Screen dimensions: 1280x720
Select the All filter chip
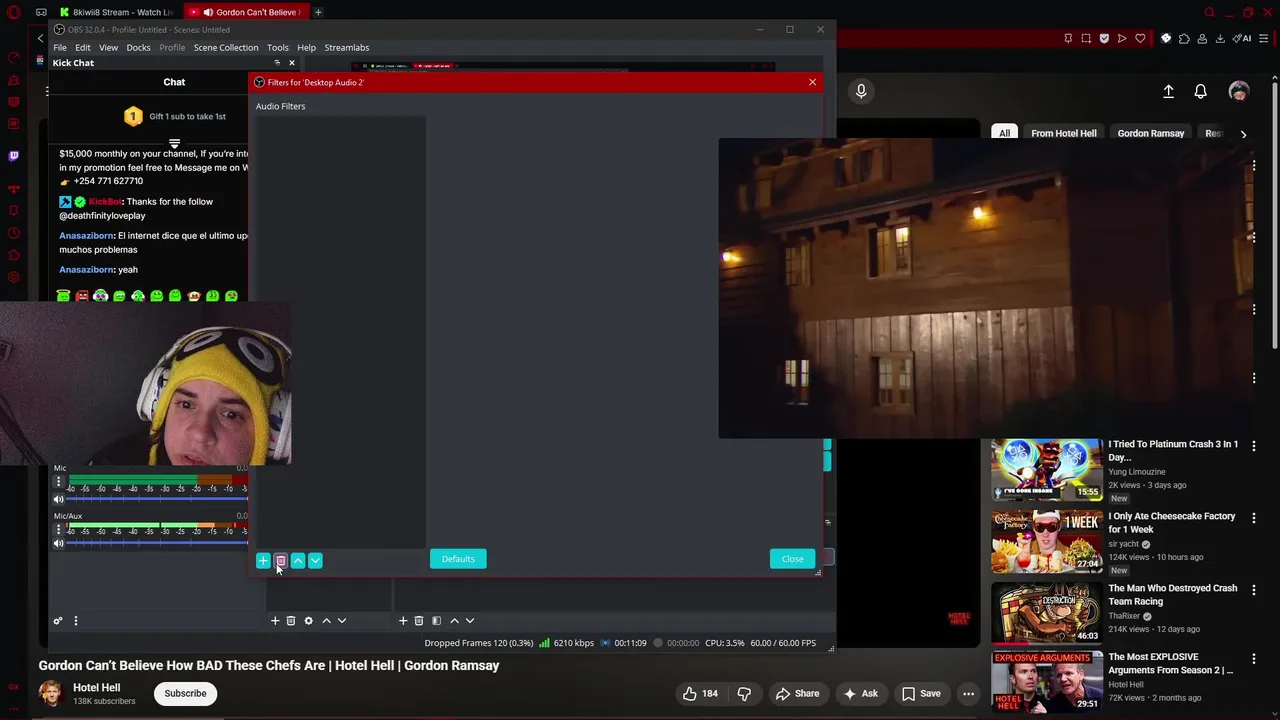(1004, 133)
